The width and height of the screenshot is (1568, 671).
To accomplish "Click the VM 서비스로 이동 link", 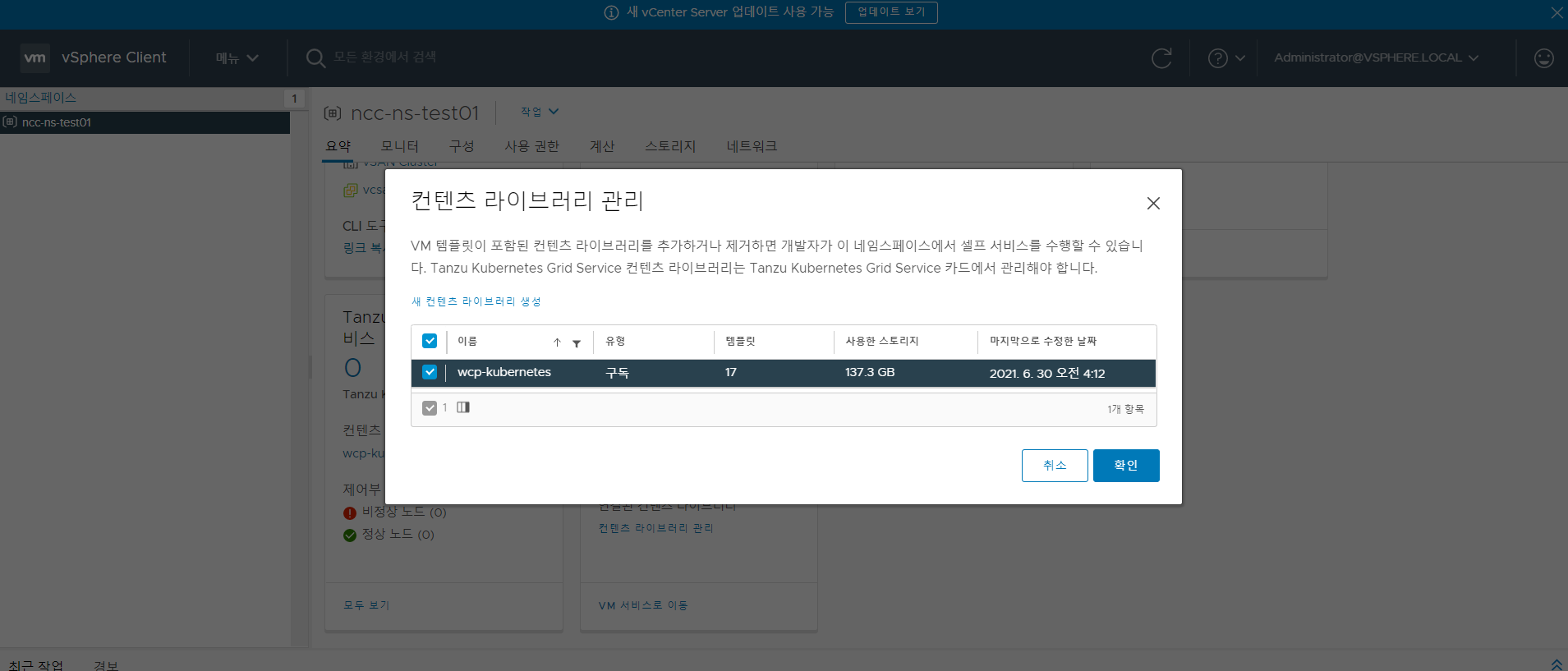I will (643, 605).
